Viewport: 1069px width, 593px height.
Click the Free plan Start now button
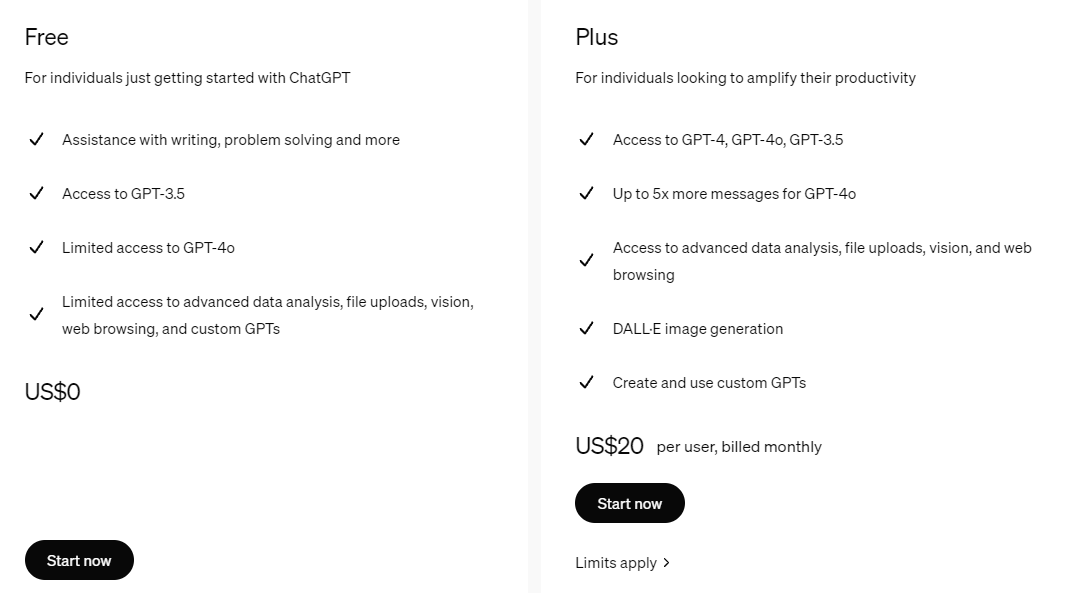(x=79, y=560)
